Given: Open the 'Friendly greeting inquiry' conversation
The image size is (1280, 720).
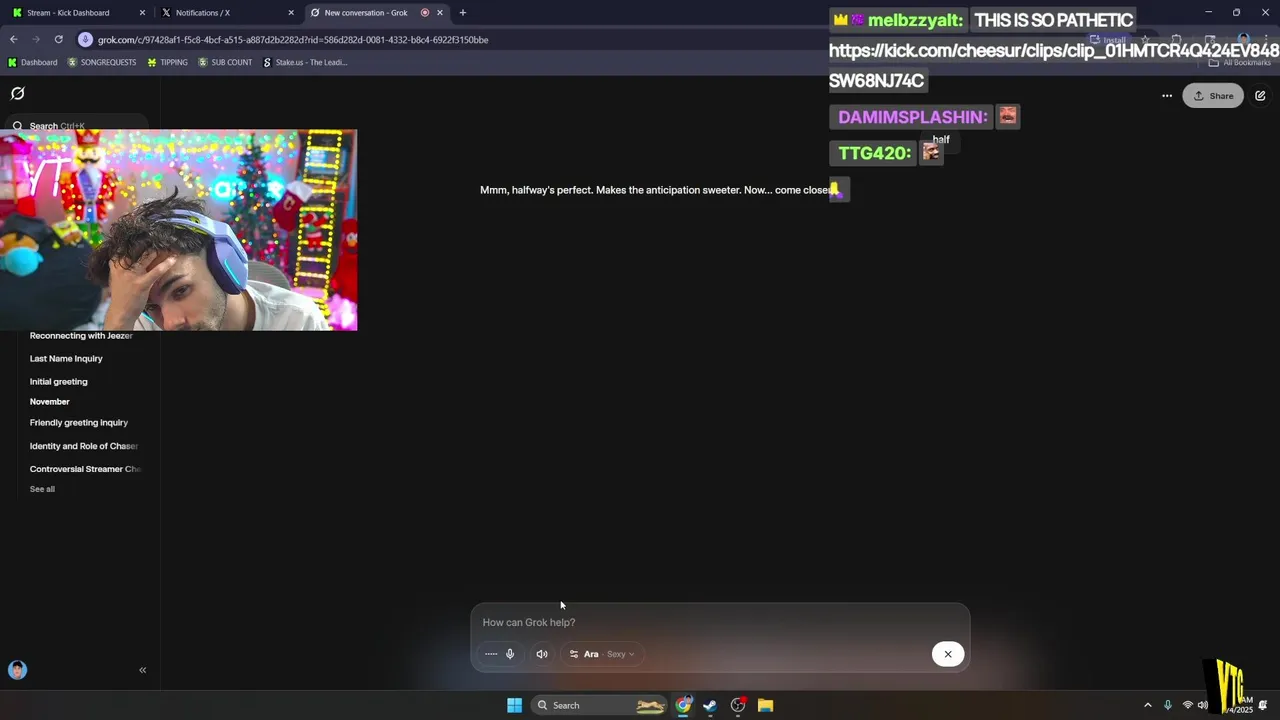Looking at the screenshot, I should tap(79, 423).
